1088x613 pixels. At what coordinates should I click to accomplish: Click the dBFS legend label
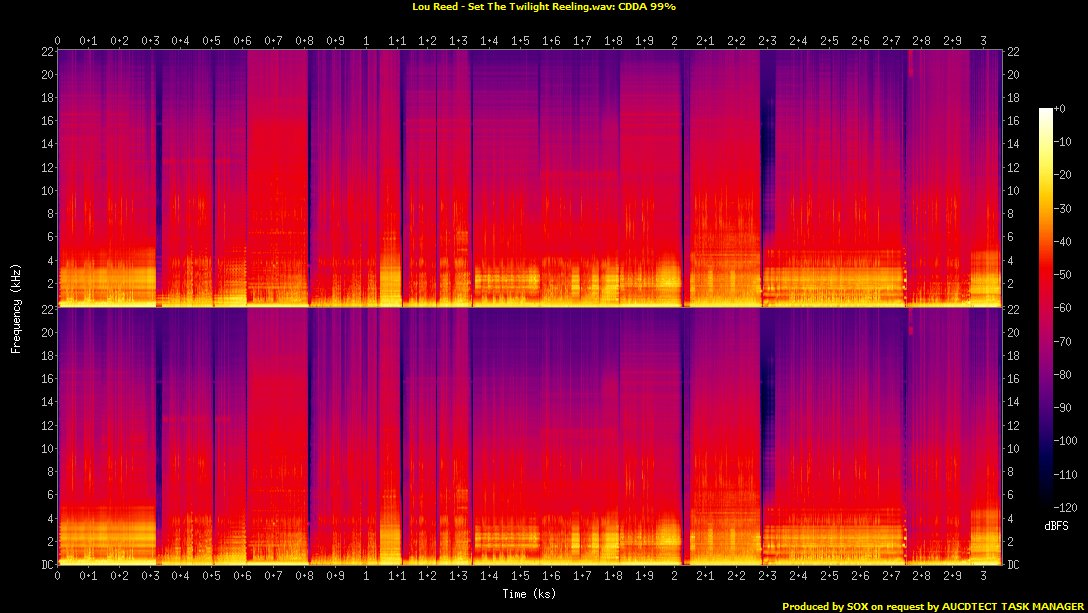(x=1056, y=526)
